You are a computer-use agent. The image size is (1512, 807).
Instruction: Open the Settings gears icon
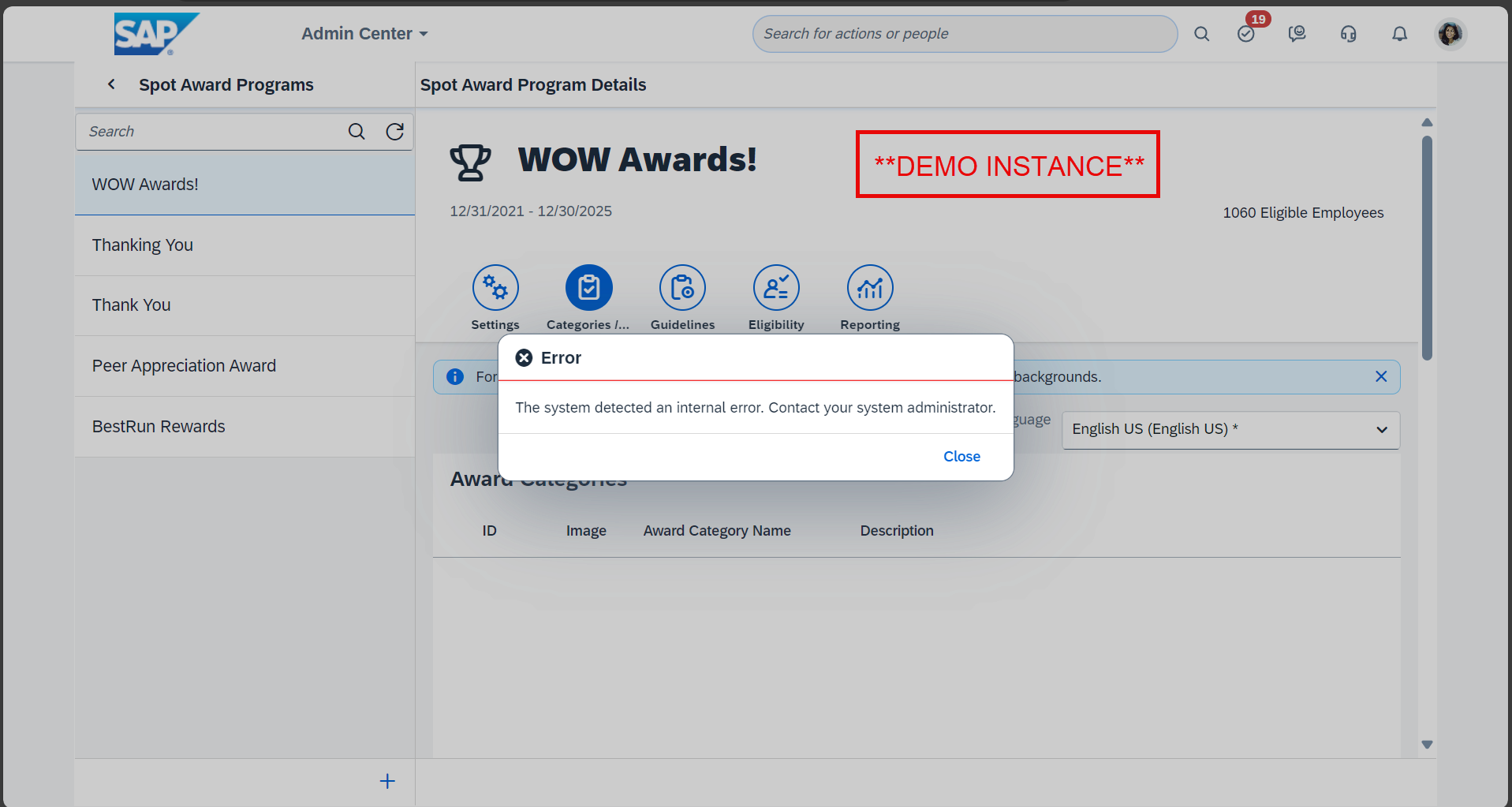point(495,288)
